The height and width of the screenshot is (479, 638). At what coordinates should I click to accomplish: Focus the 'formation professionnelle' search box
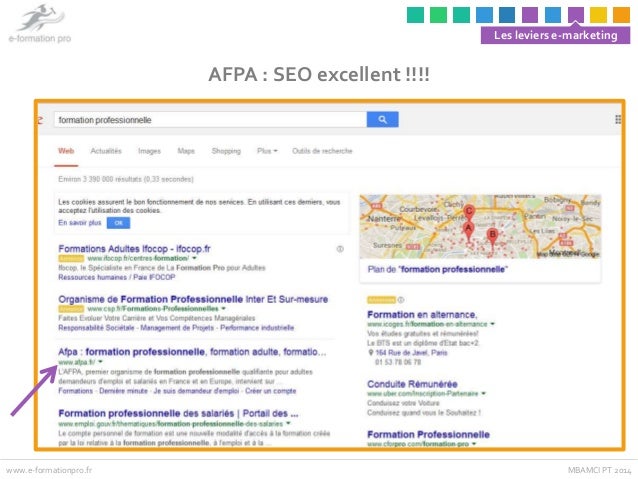pos(210,120)
